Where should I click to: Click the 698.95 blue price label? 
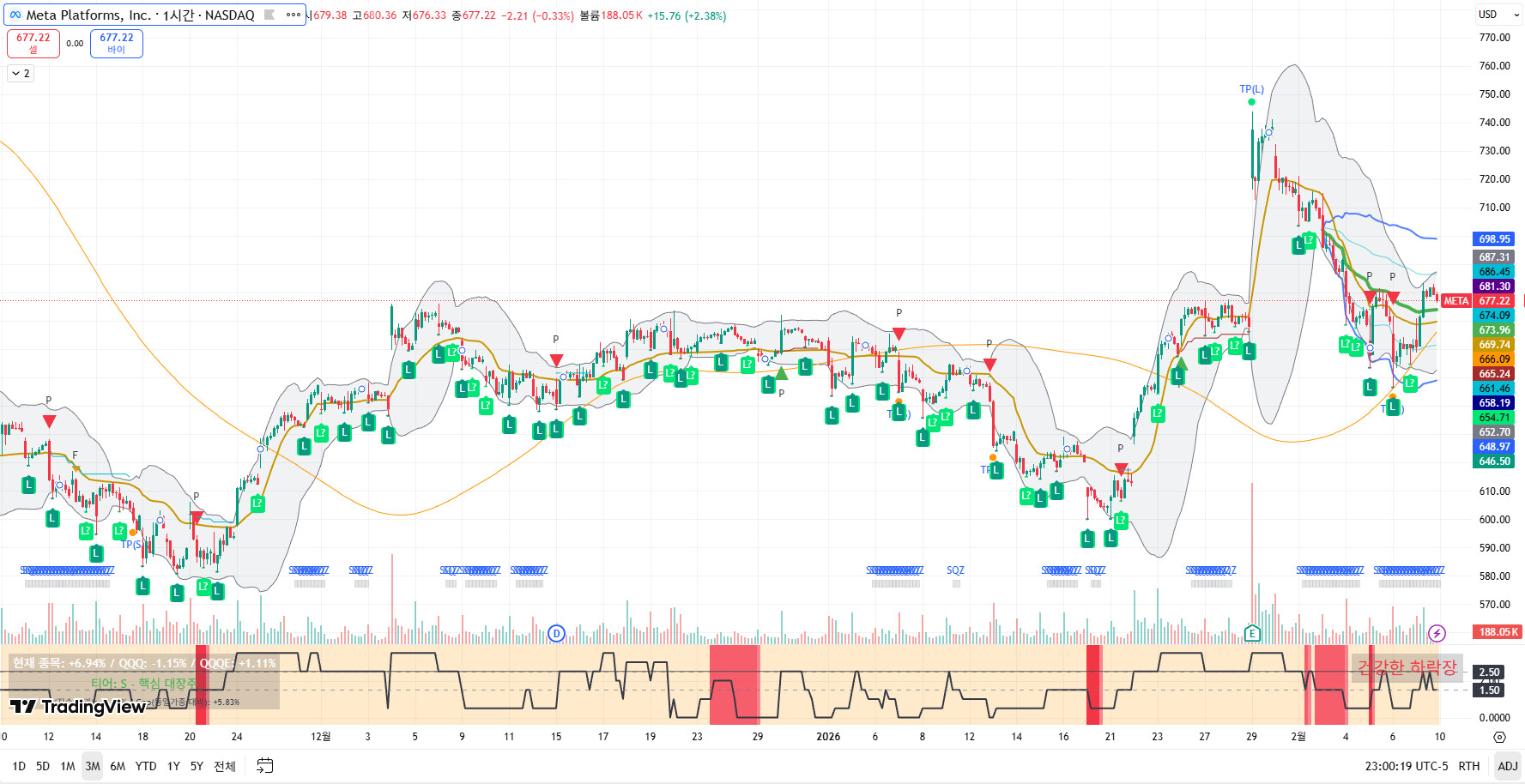(1494, 239)
